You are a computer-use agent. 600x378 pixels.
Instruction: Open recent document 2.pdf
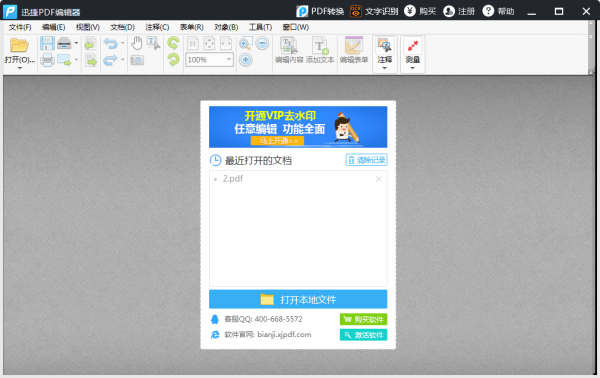[x=233, y=179]
